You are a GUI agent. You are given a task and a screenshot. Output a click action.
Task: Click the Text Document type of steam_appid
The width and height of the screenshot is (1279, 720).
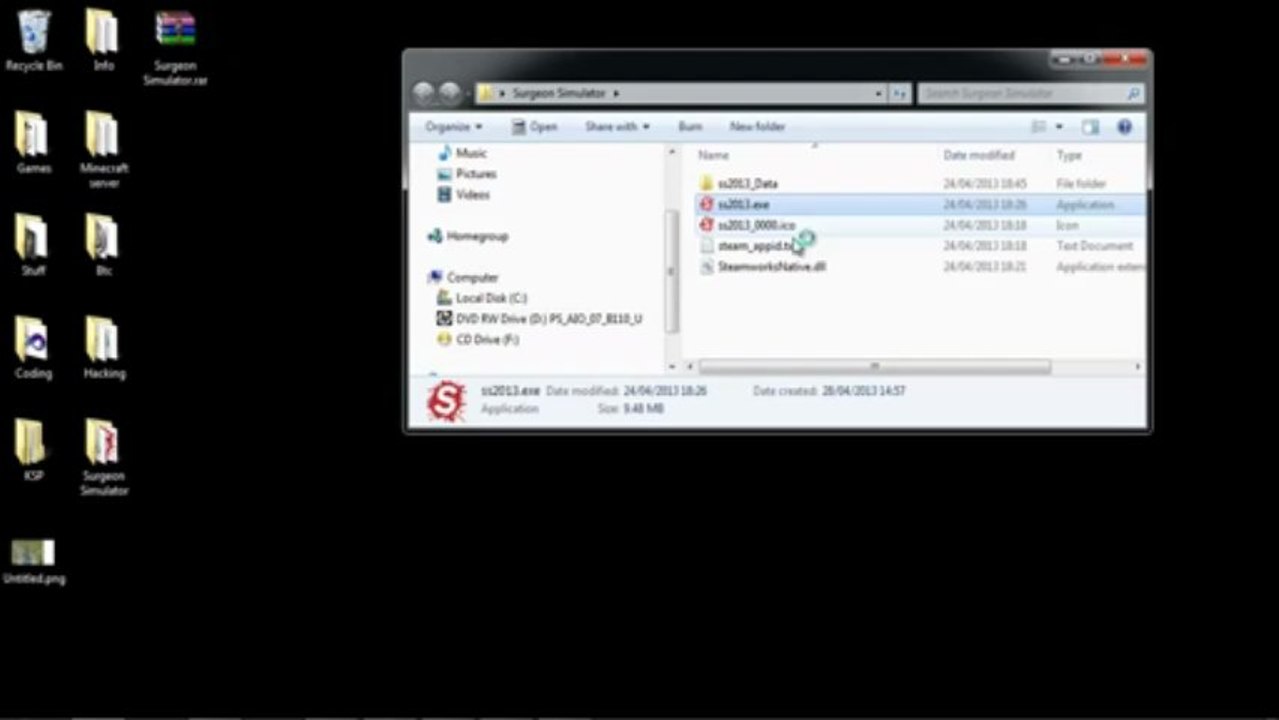(1094, 246)
